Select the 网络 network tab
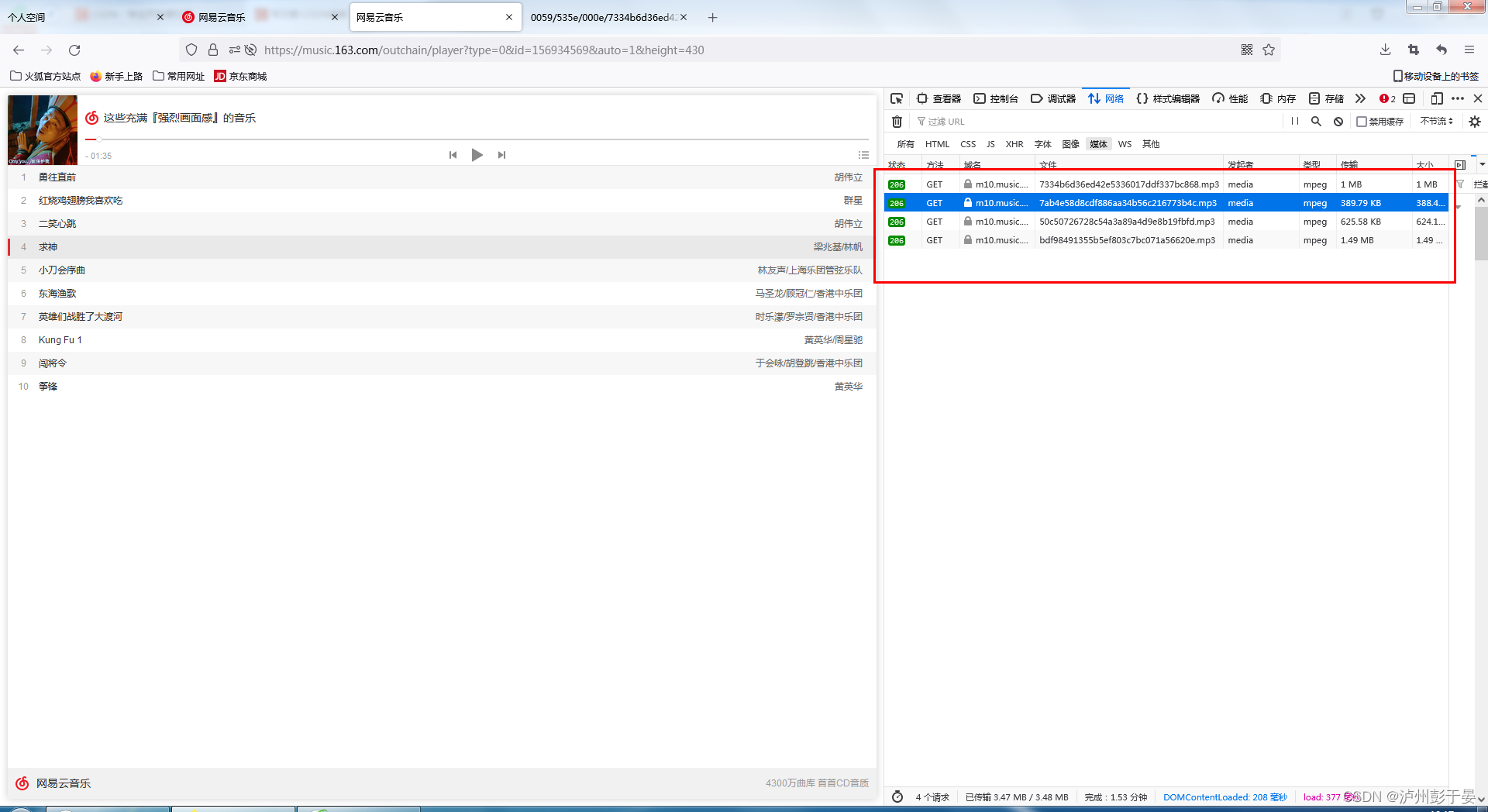The image size is (1488, 812). click(x=1106, y=98)
